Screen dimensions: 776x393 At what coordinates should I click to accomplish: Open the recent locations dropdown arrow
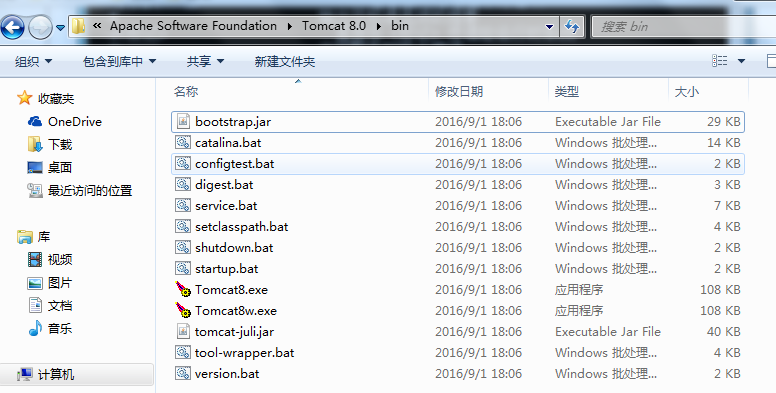[60, 28]
